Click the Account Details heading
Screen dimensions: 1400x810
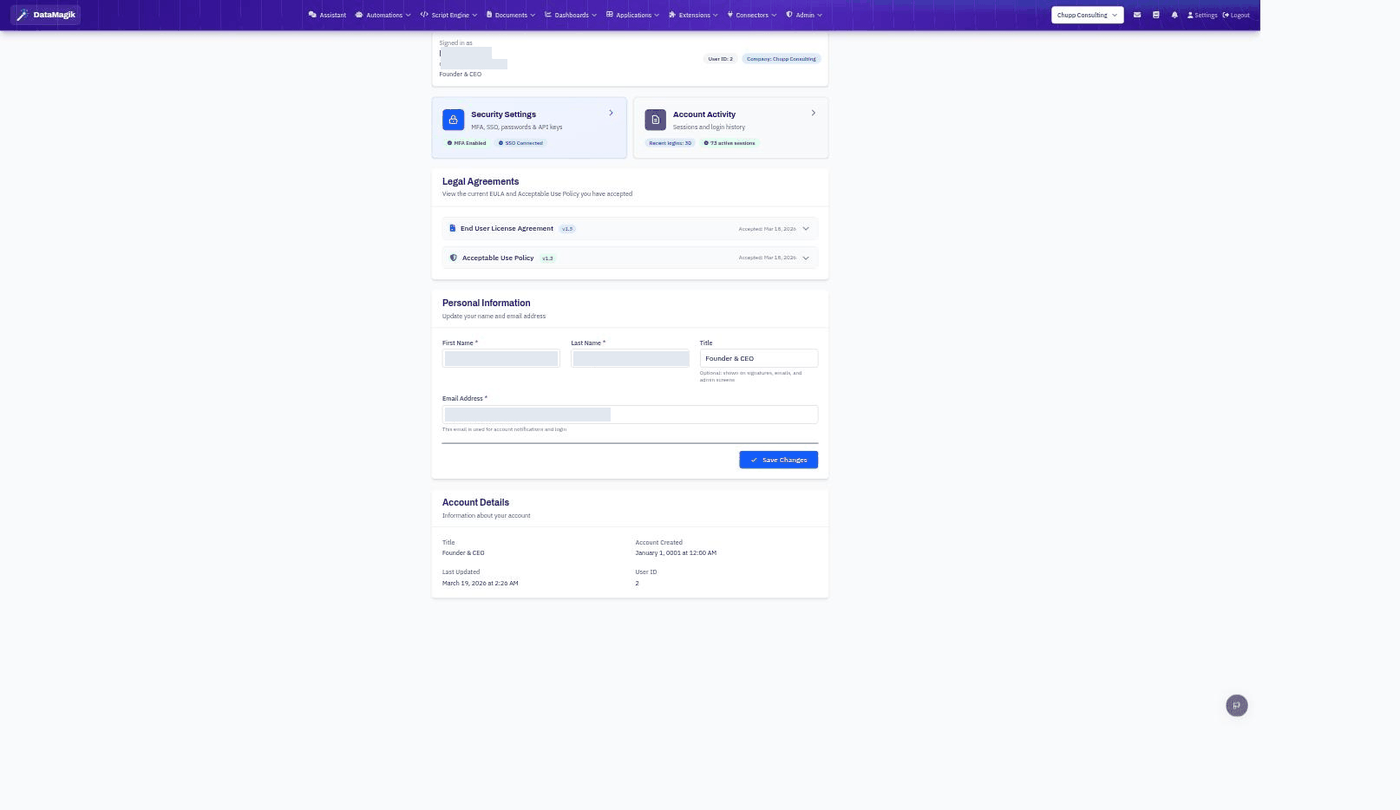click(475, 502)
